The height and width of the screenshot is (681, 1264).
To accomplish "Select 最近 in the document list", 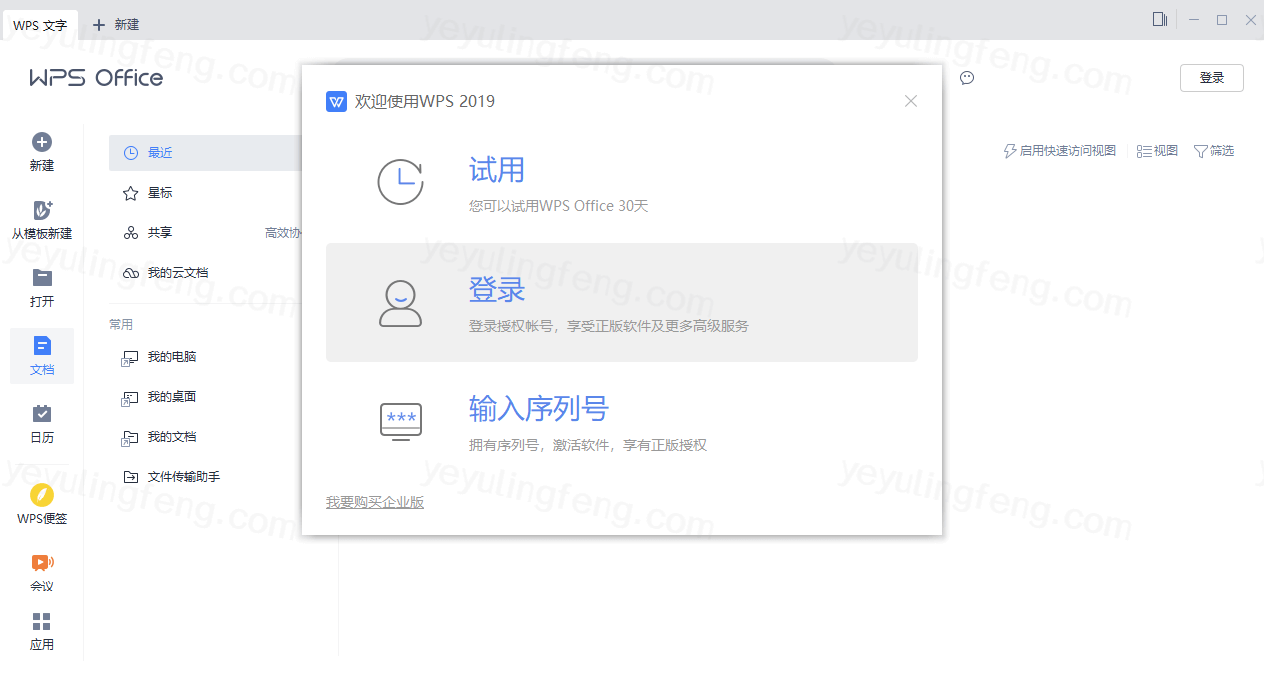I will pos(205,153).
